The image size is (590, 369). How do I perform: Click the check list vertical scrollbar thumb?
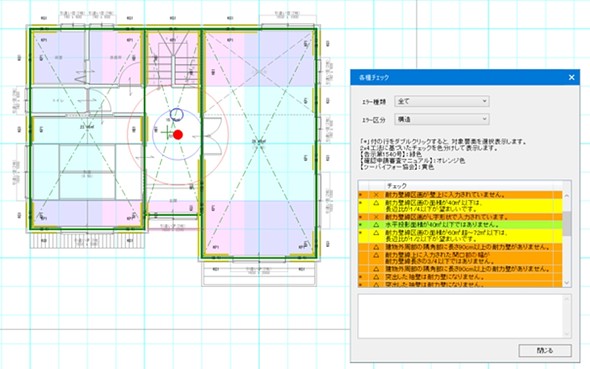click(567, 223)
